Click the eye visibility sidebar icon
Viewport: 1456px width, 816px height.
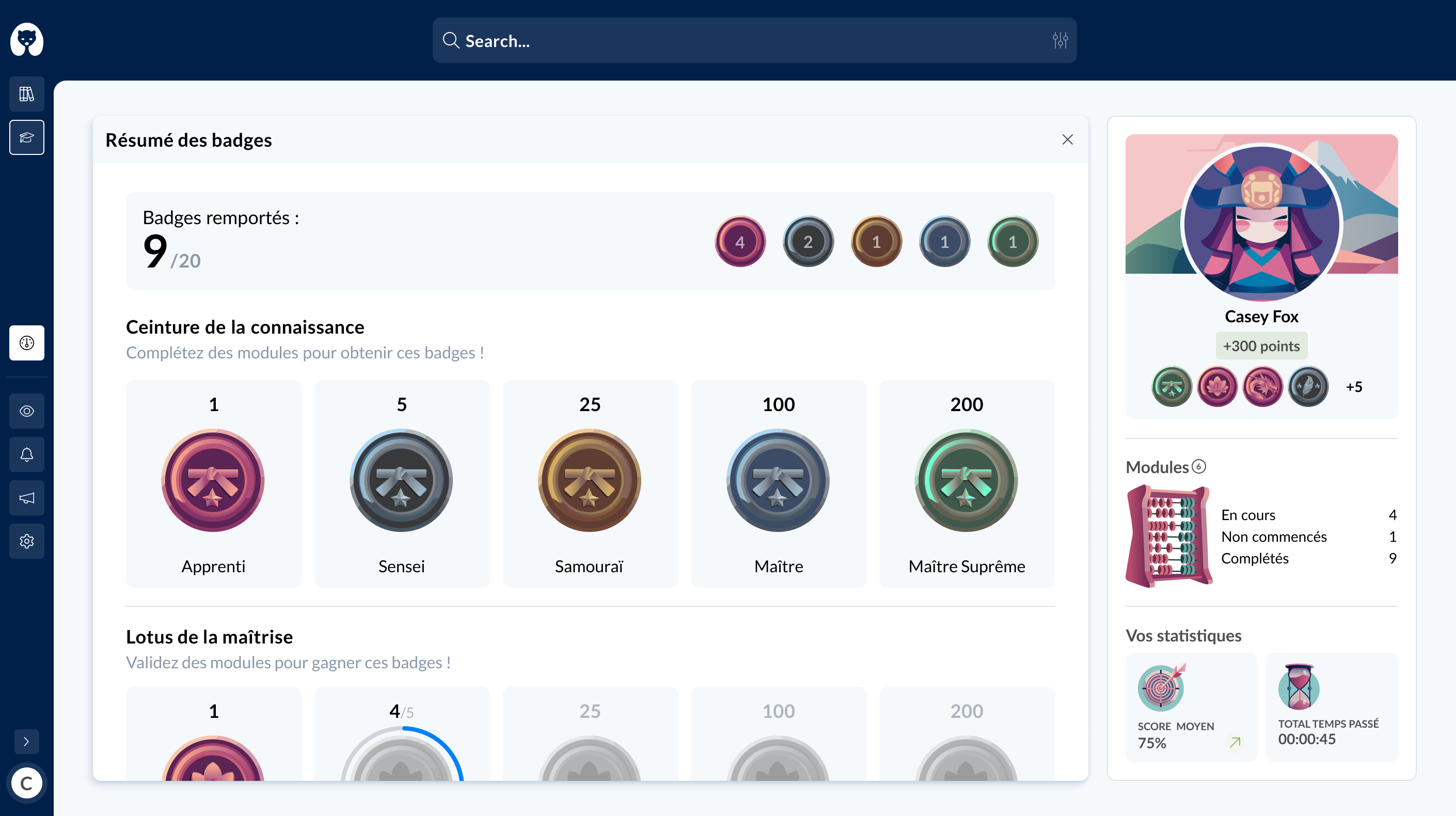click(x=26, y=411)
